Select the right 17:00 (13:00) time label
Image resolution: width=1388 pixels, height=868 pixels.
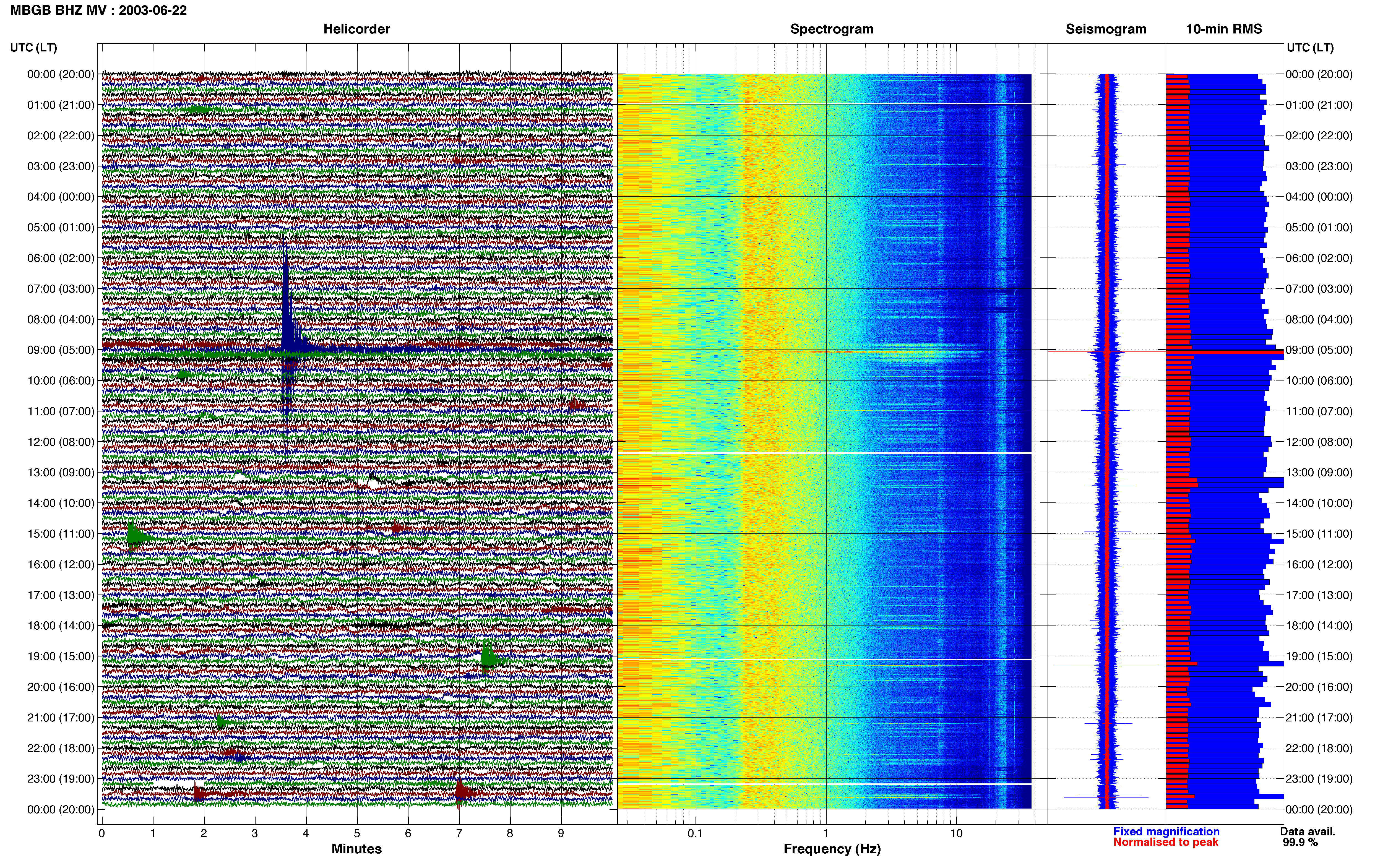click(1319, 595)
